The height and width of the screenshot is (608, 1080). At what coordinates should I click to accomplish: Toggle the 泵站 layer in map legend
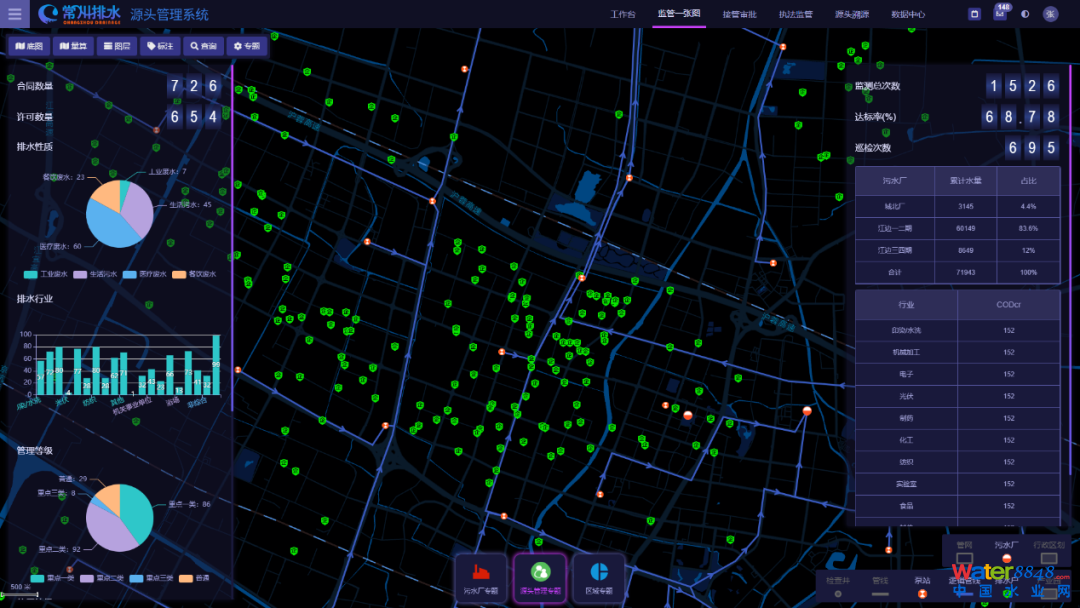922,586
